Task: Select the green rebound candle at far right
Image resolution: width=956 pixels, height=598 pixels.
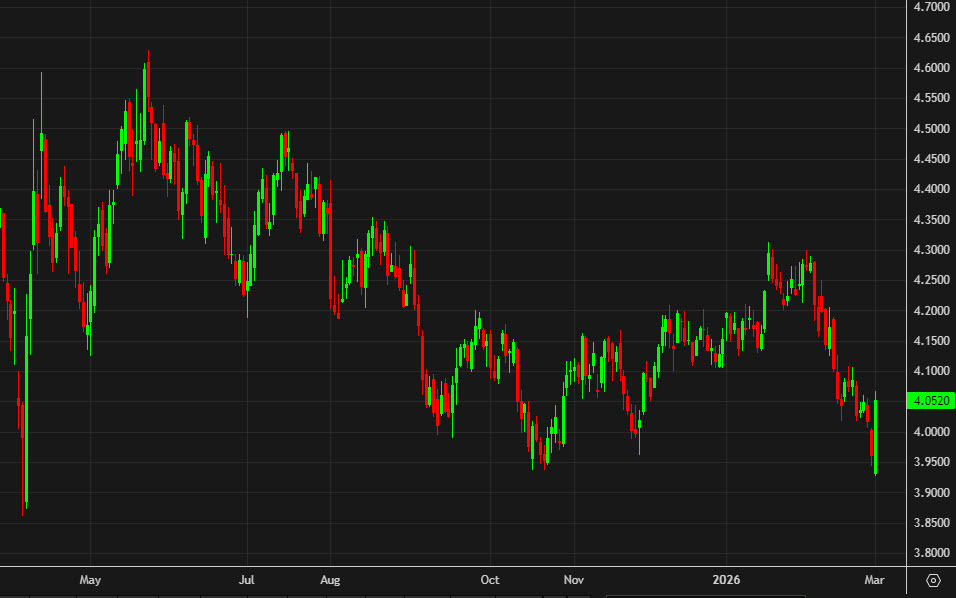Action: 876,436
